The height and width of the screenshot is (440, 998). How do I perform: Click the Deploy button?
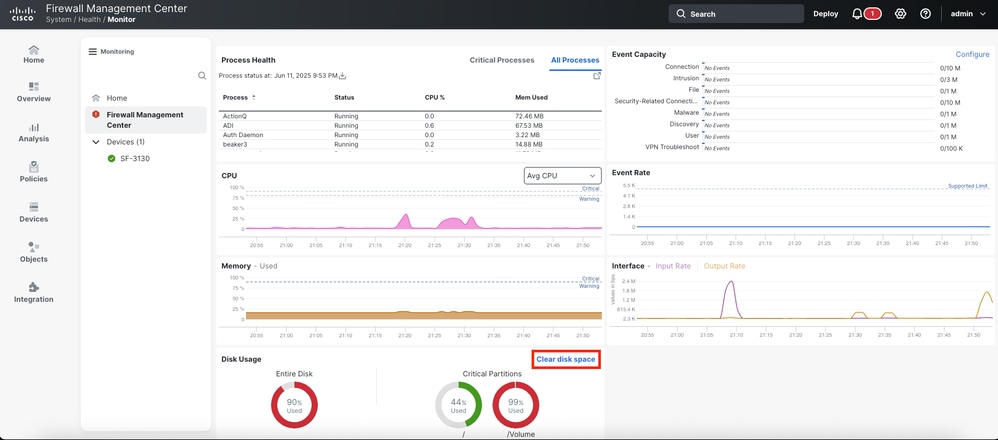pyautogui.click(x=826, y=14)
